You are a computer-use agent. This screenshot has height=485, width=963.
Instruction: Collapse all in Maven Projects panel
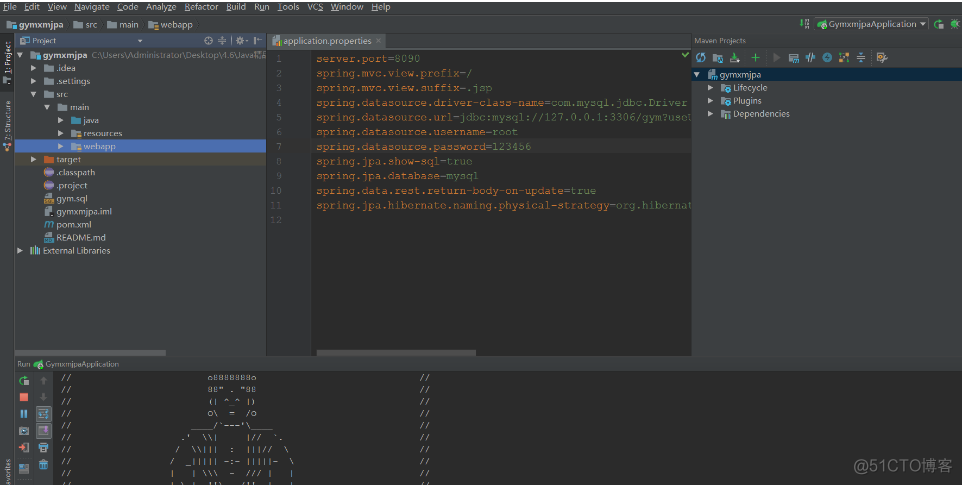click(861, 58)
